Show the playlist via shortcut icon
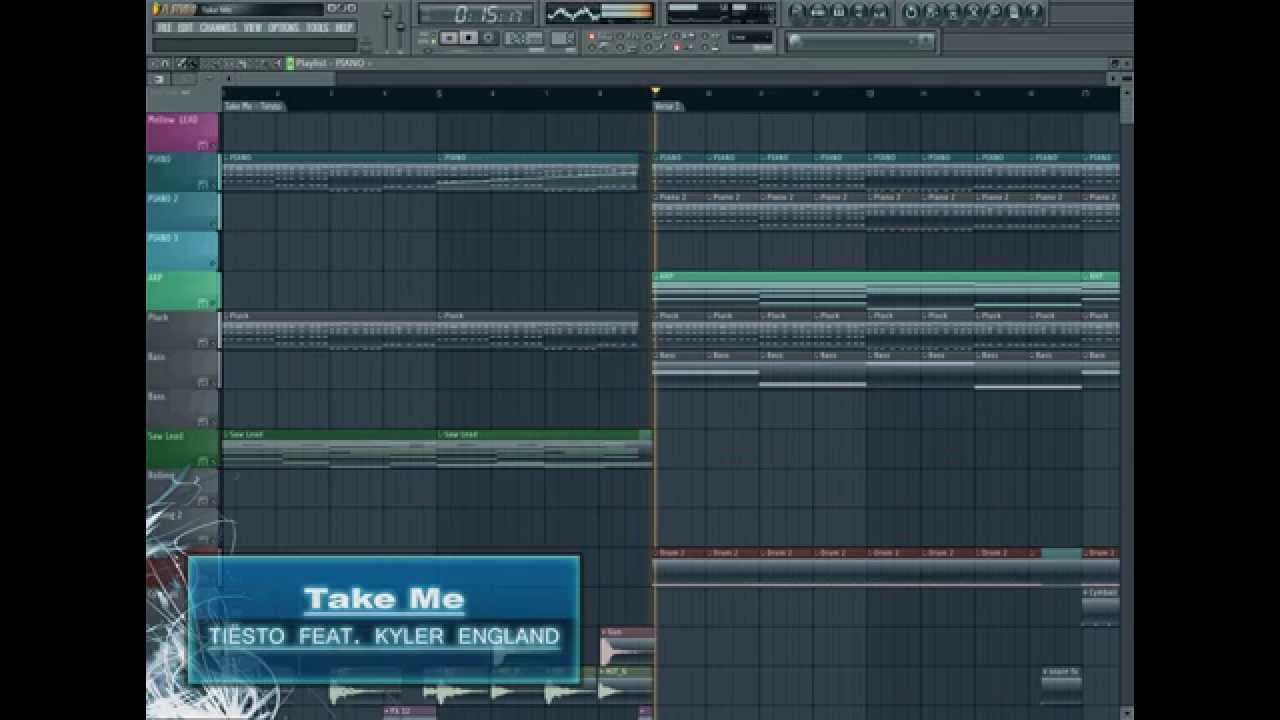 tap(796, 12)
